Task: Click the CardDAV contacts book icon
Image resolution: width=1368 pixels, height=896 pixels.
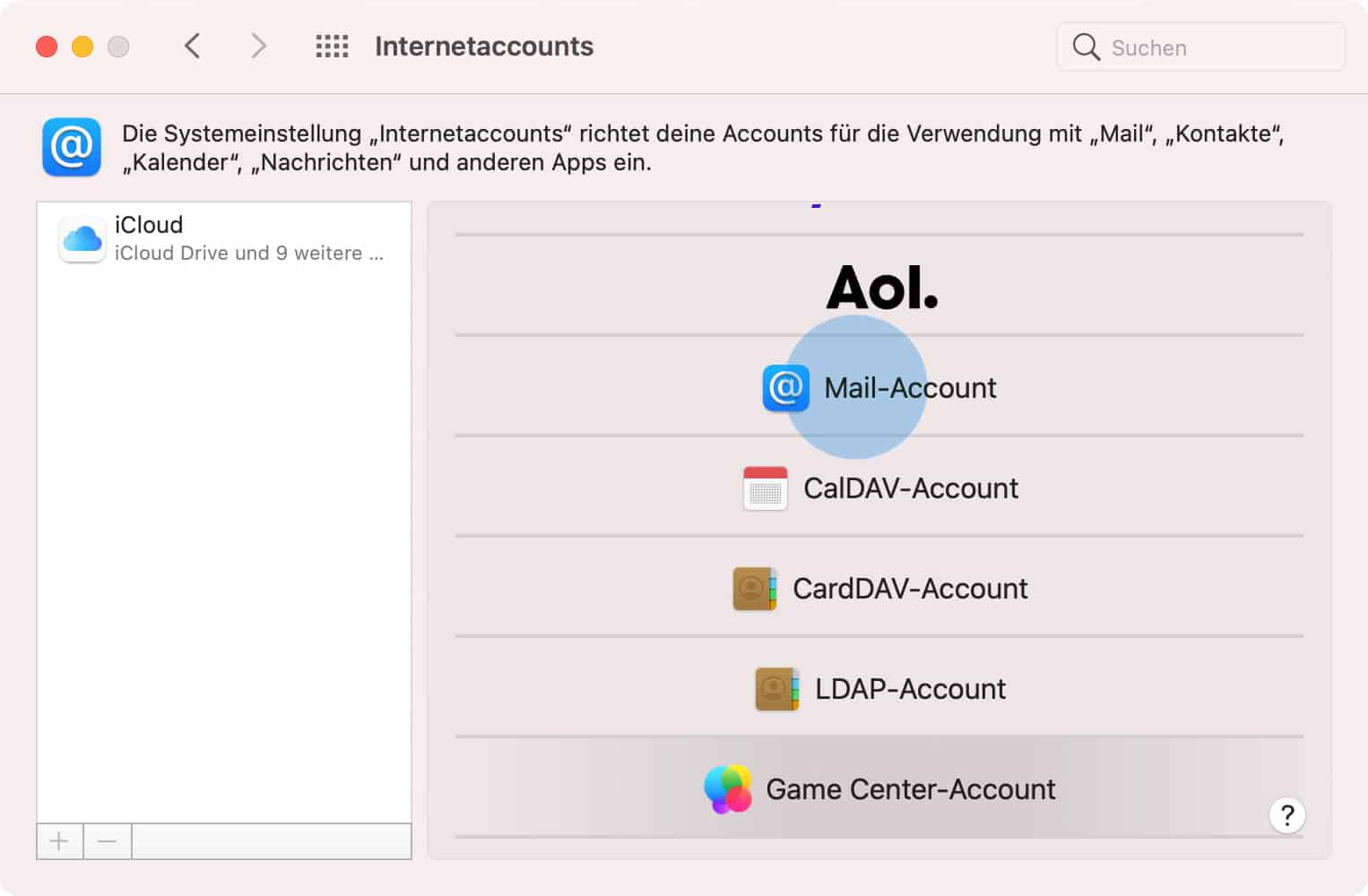Action: (755, 589)
